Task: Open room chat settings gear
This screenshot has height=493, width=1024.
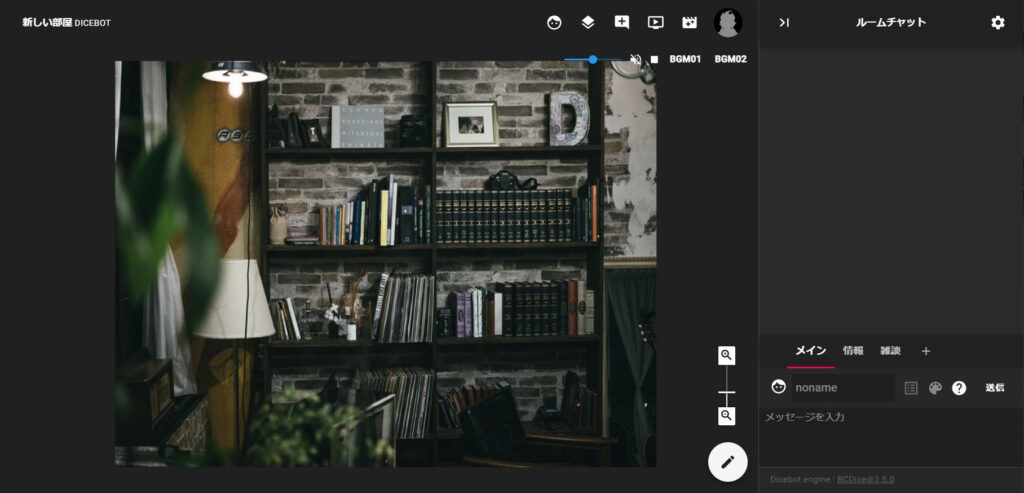Action: [x=997, y=22]
